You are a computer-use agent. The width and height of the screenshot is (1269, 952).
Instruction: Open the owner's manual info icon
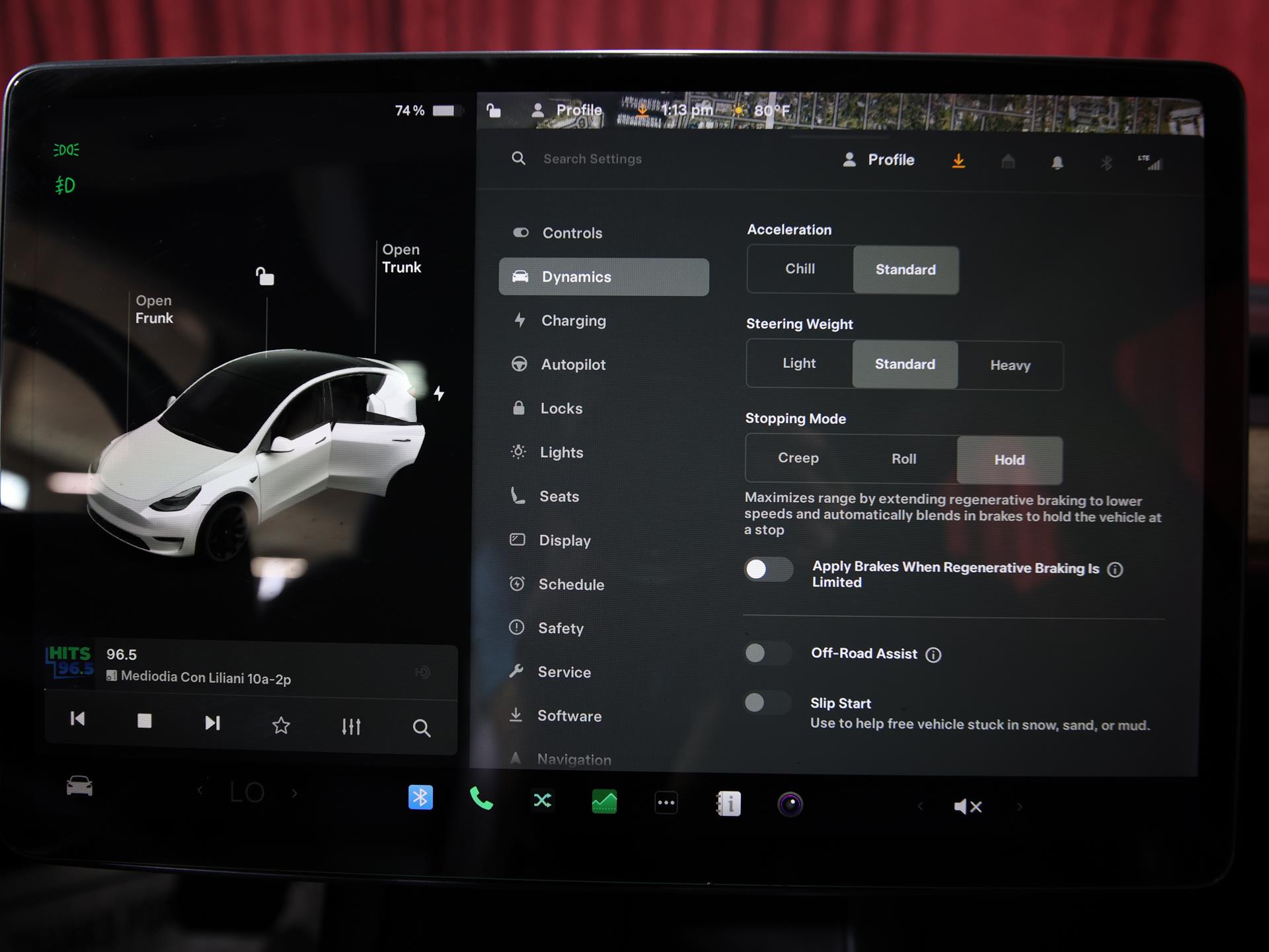728,803
